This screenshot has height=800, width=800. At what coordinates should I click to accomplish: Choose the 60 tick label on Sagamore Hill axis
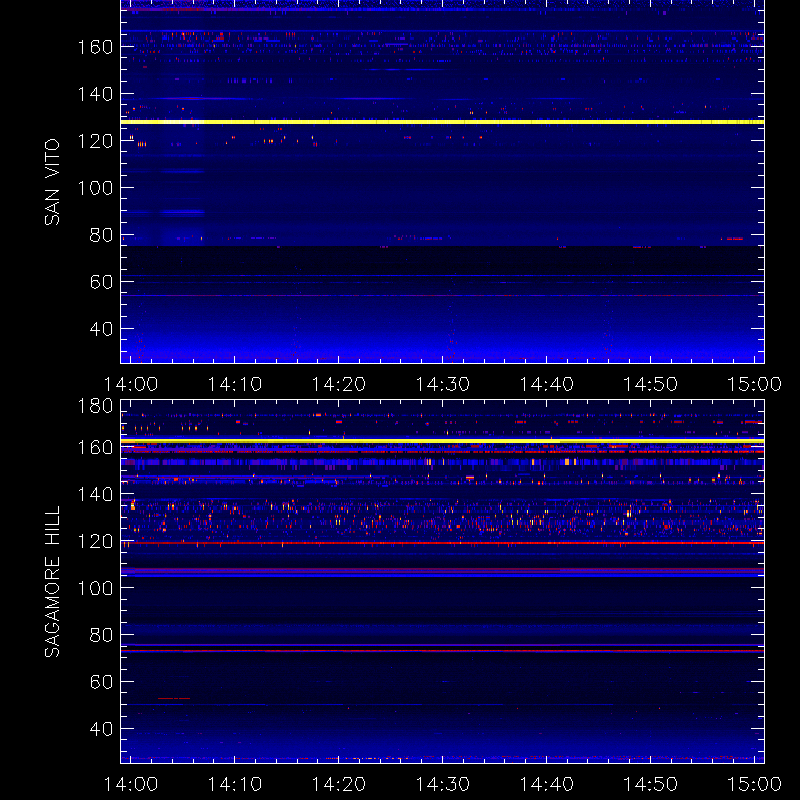click(x=101, y=682)
